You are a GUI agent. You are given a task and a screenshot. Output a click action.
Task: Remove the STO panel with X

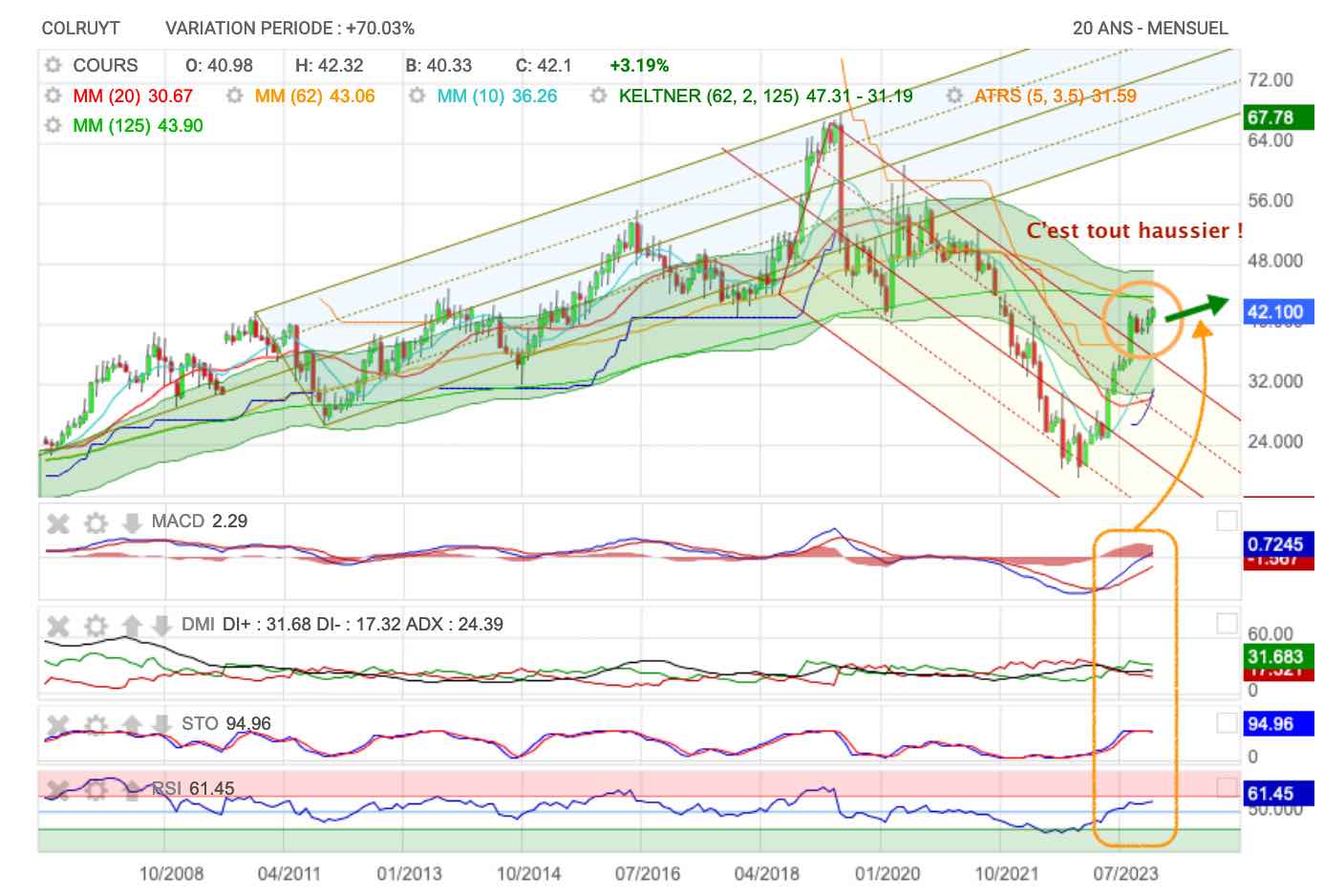point(58,726)
